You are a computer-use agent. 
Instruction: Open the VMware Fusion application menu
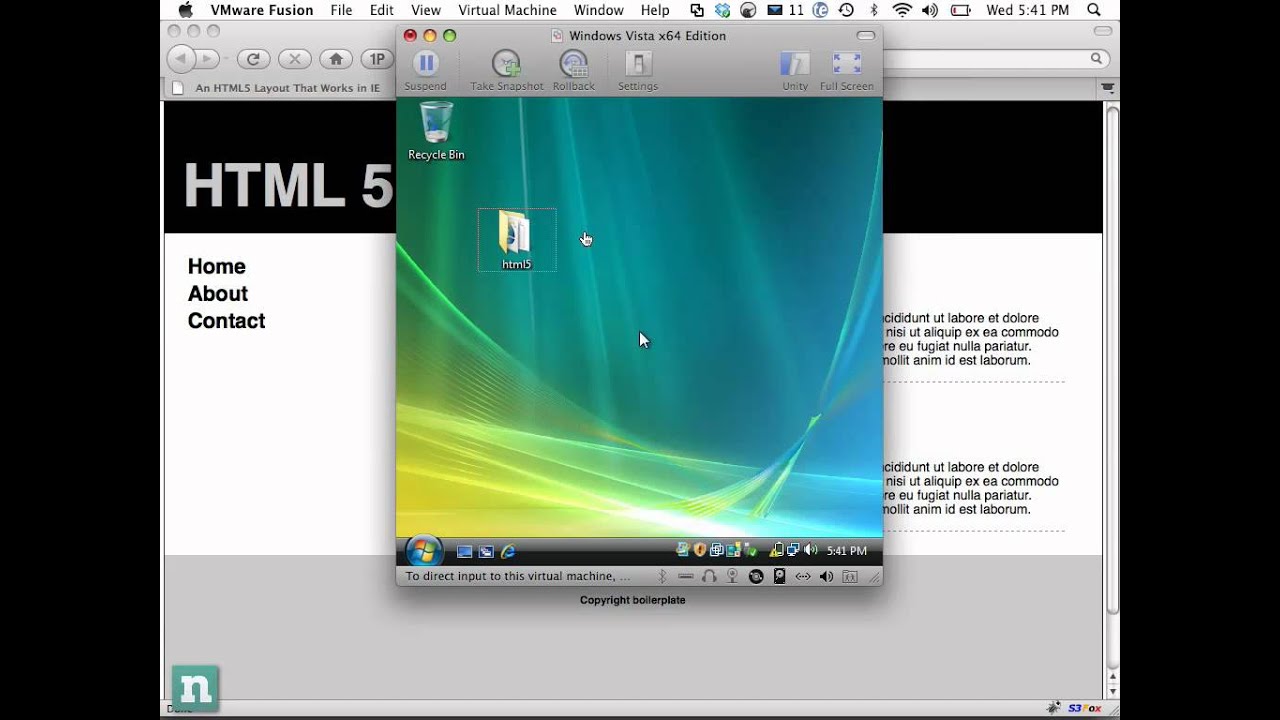[x=262, y=10]
